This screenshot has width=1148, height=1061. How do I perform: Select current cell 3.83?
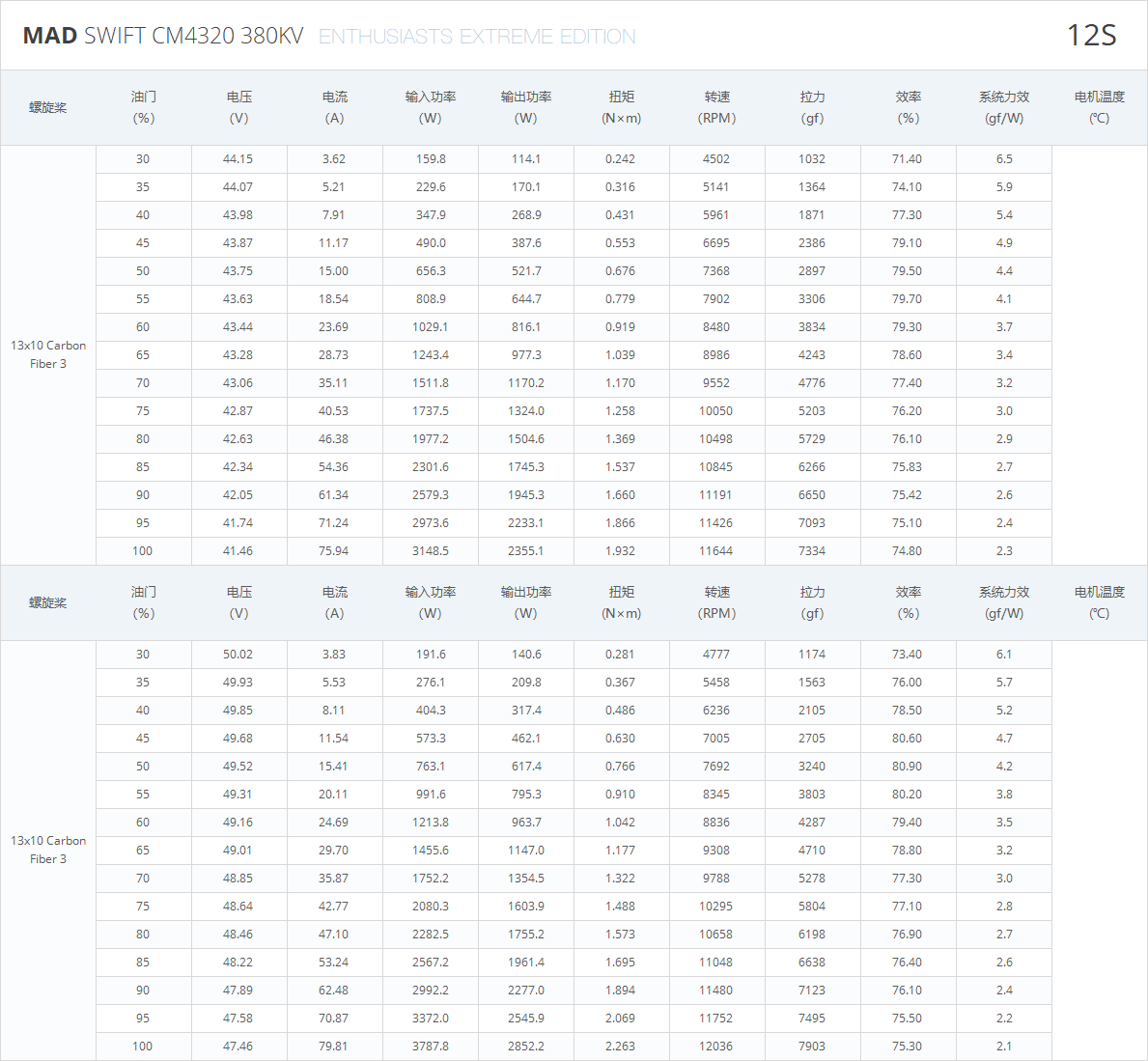[x=334, y=655]
